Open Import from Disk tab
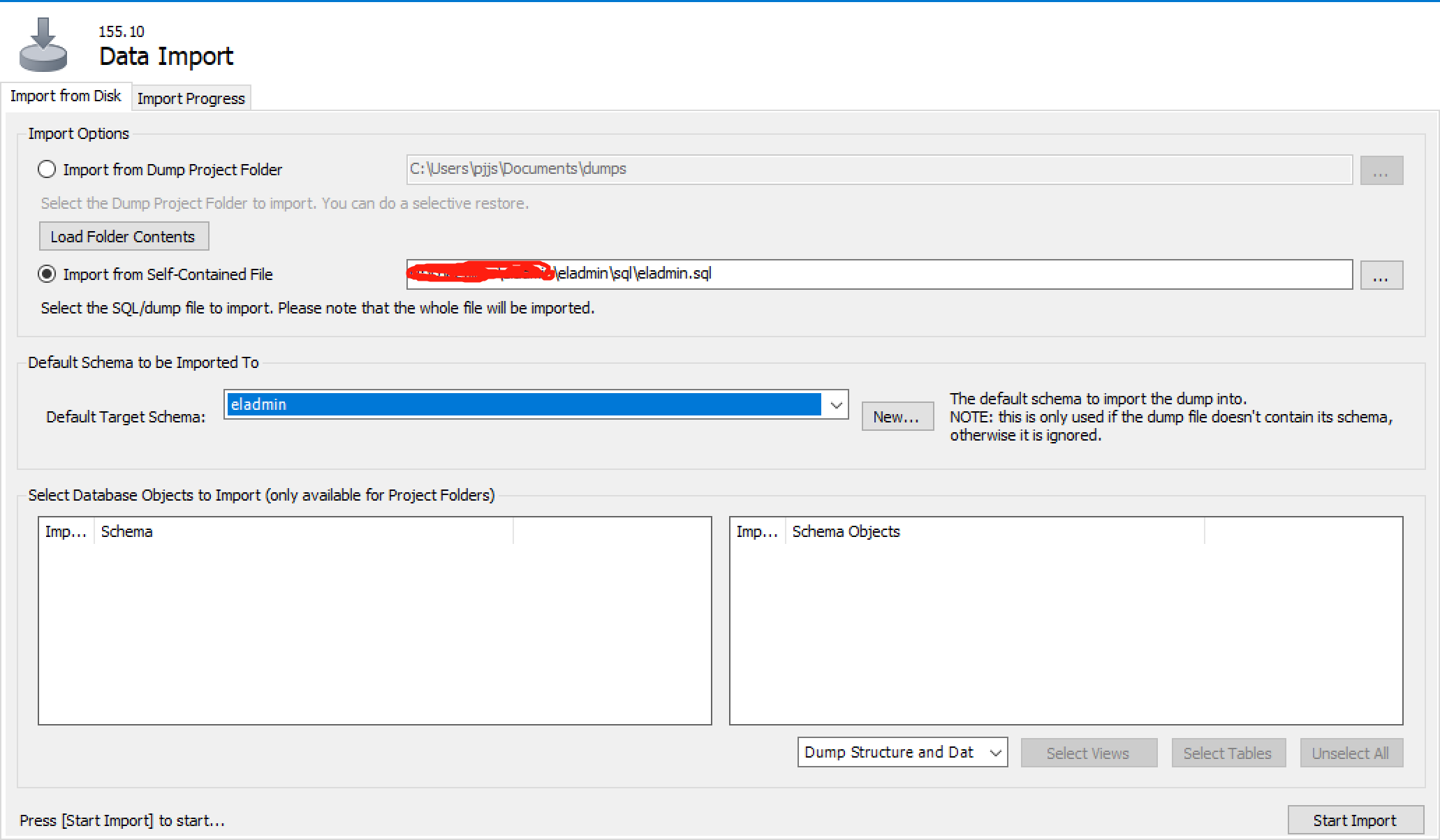The width and height of the screenshot is (1440, 840). click(66, 96)
